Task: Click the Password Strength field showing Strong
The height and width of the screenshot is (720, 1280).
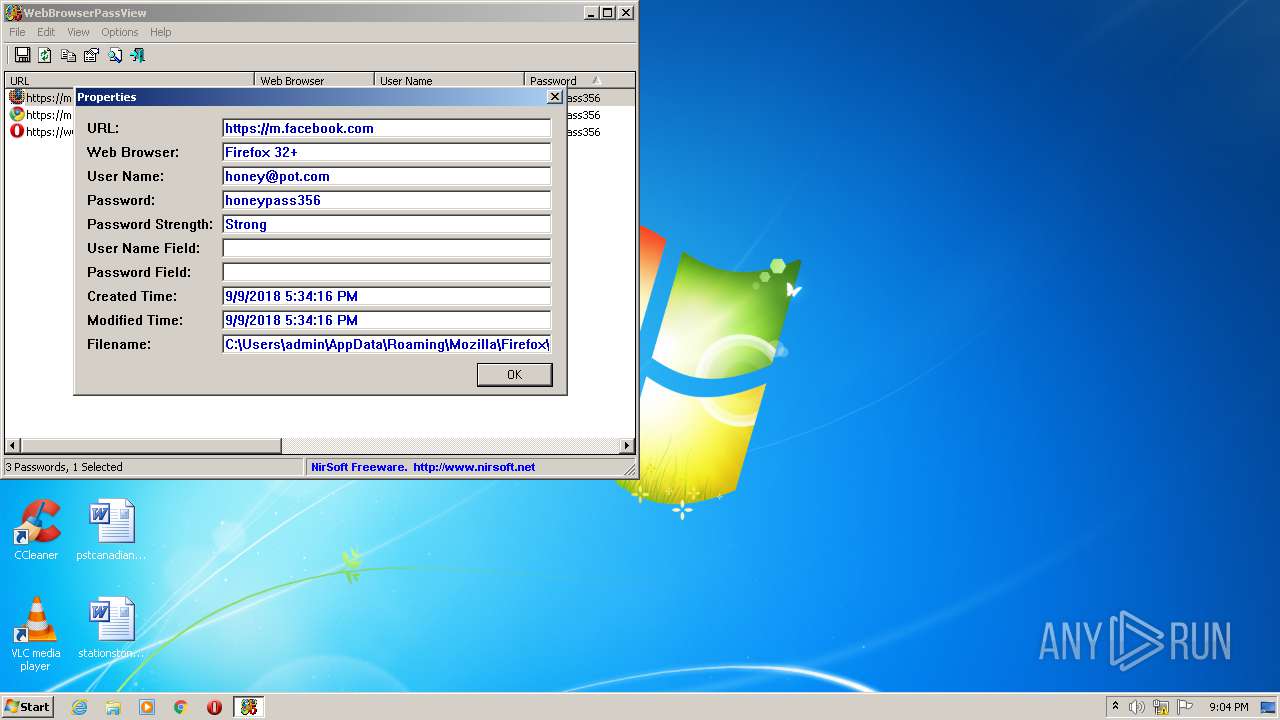Action: coord(386,224)
